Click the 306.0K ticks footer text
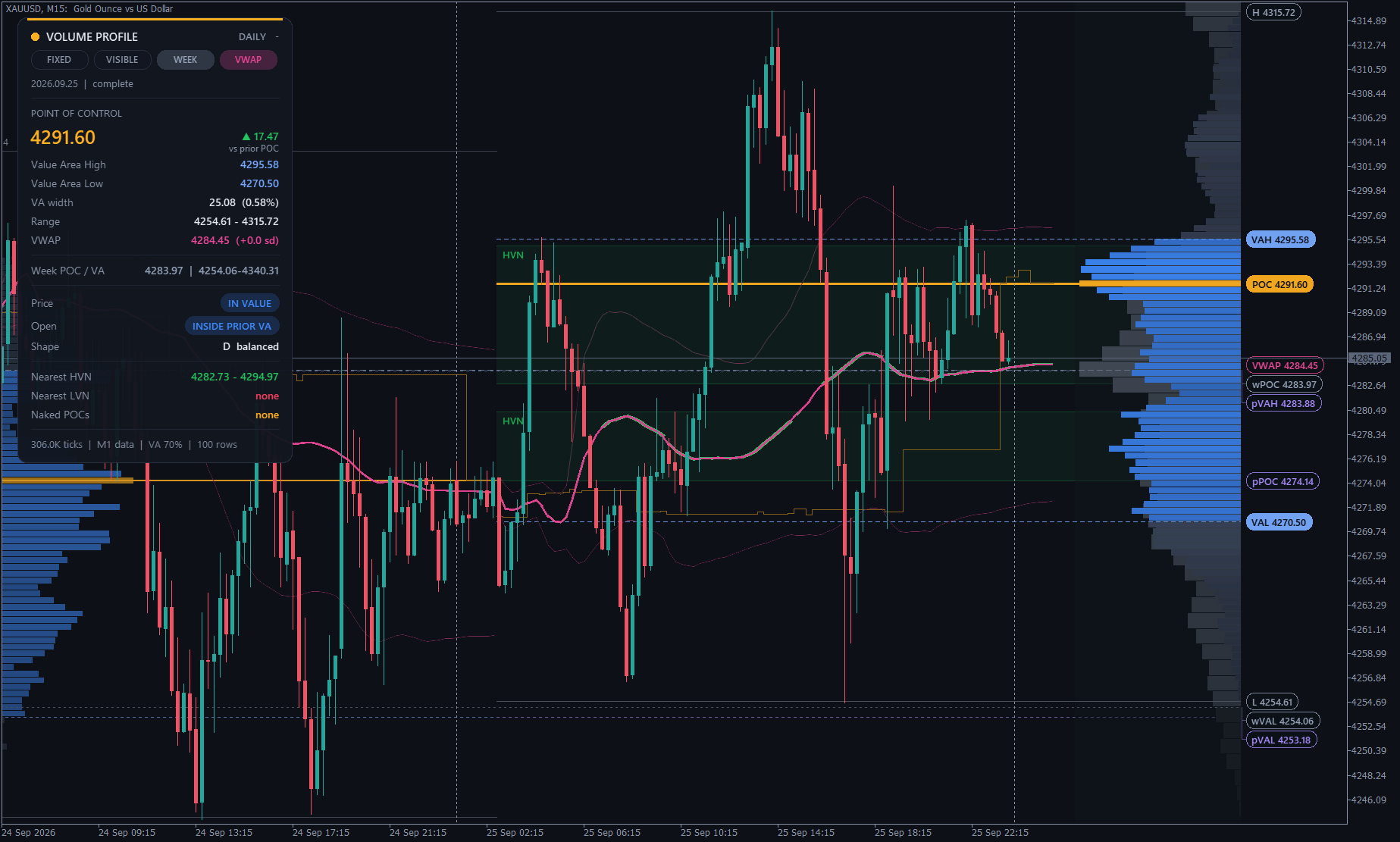 point(57,445)
